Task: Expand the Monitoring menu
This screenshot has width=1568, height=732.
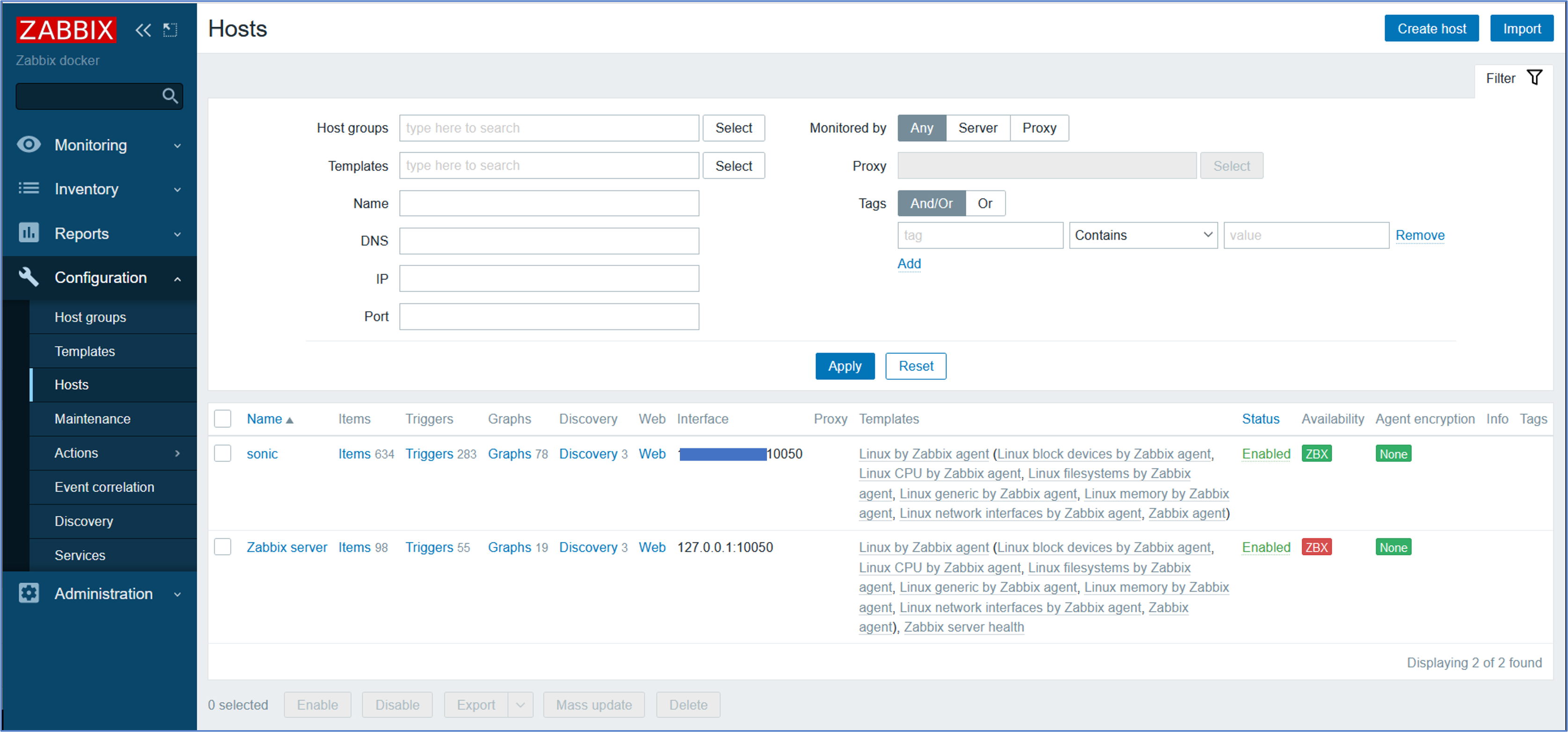Action: pos(178,146)
